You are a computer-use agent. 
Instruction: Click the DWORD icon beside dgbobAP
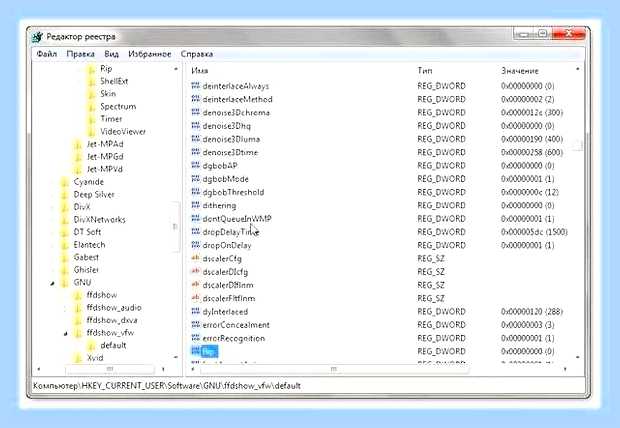[x=195, y=165]
